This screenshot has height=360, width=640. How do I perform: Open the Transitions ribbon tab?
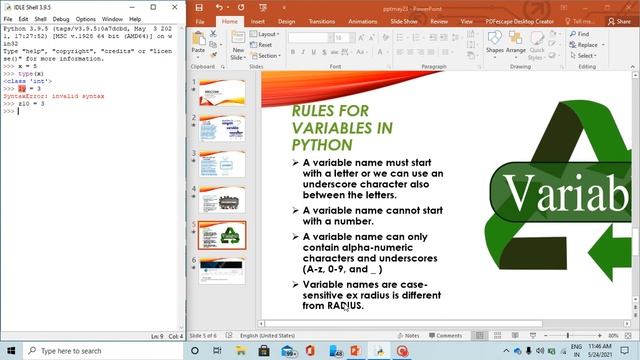(x=322, y=21)
